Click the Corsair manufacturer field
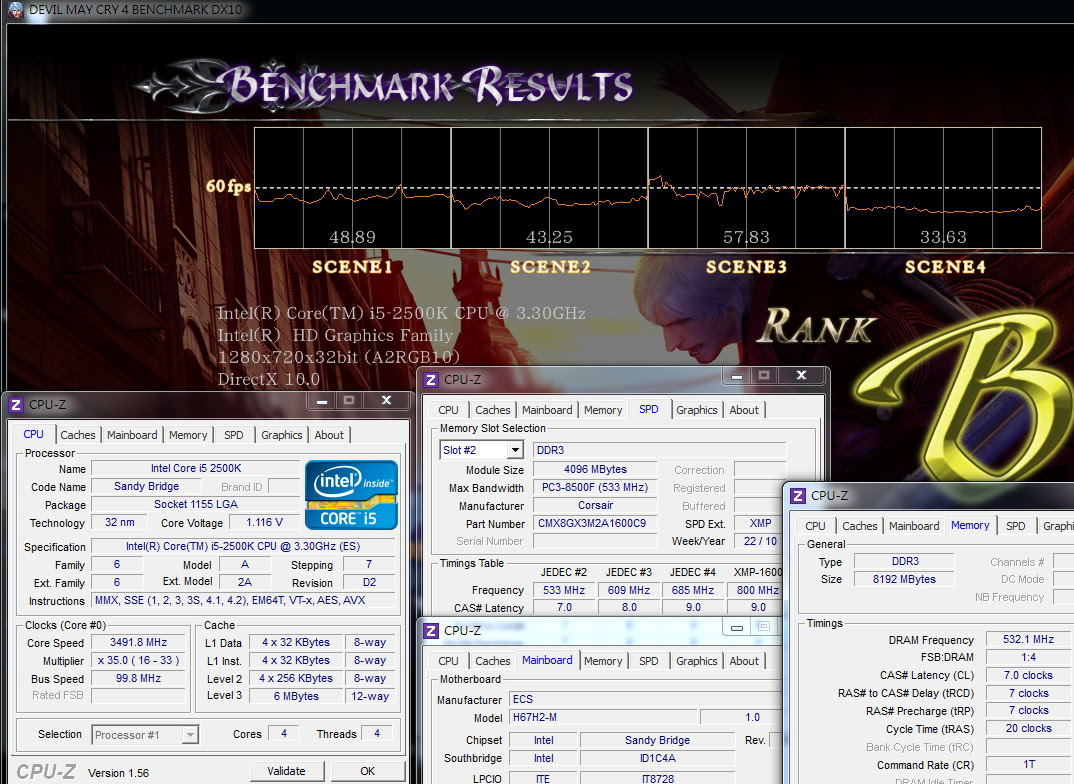 (x=595, y=505)
